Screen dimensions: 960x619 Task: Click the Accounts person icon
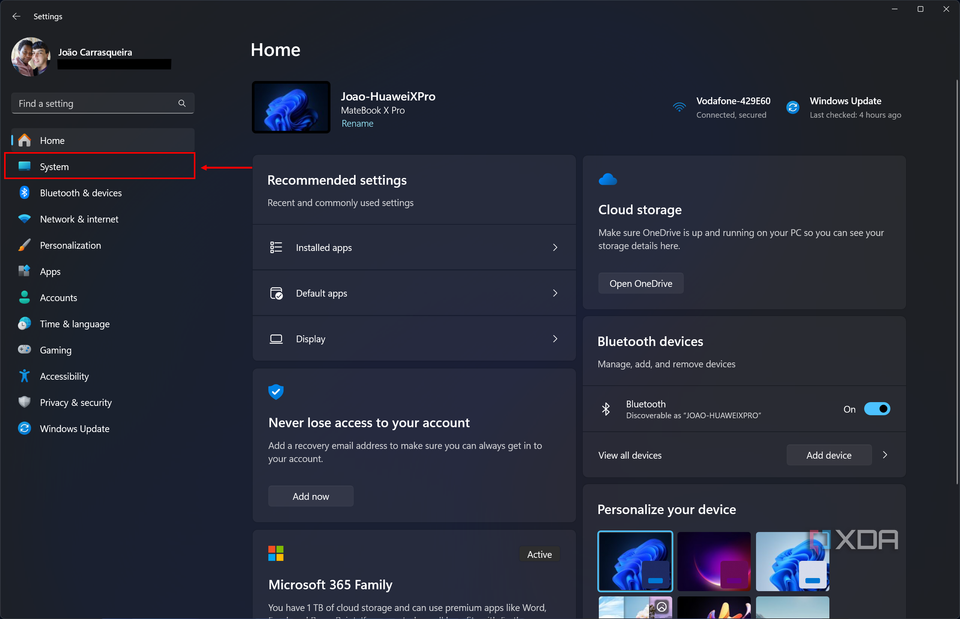coord(24,298)
